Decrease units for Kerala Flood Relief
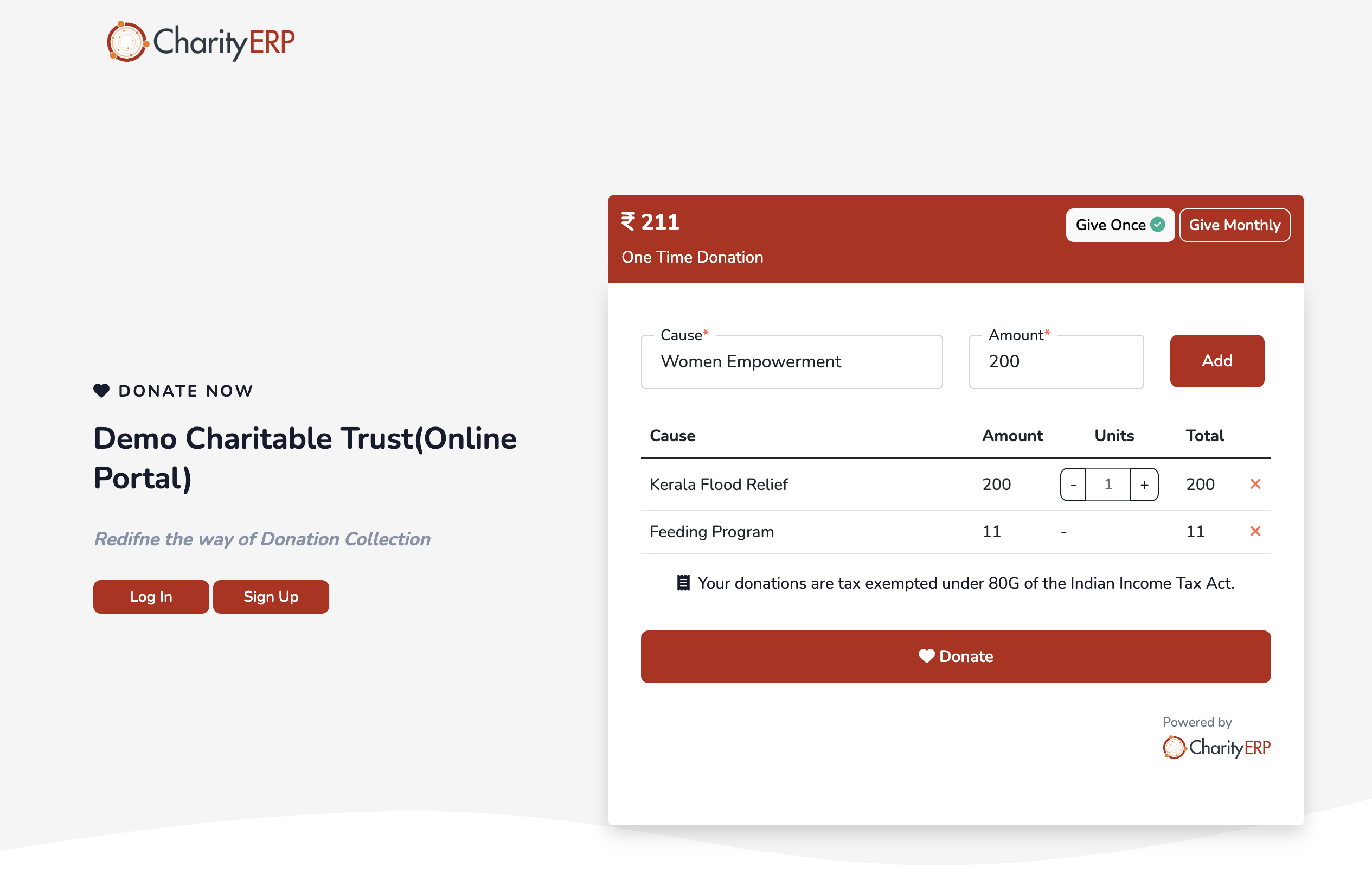This screenshot has height=879, width=1372. click(1073, 485)
